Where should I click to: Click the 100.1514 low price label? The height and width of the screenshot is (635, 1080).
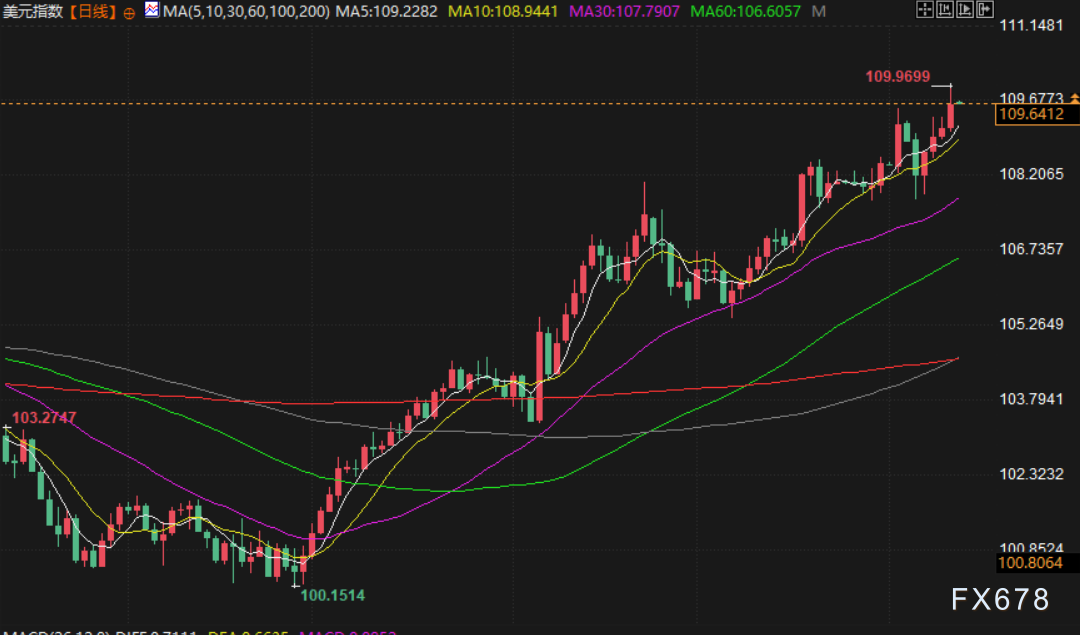tap(333, 596)
